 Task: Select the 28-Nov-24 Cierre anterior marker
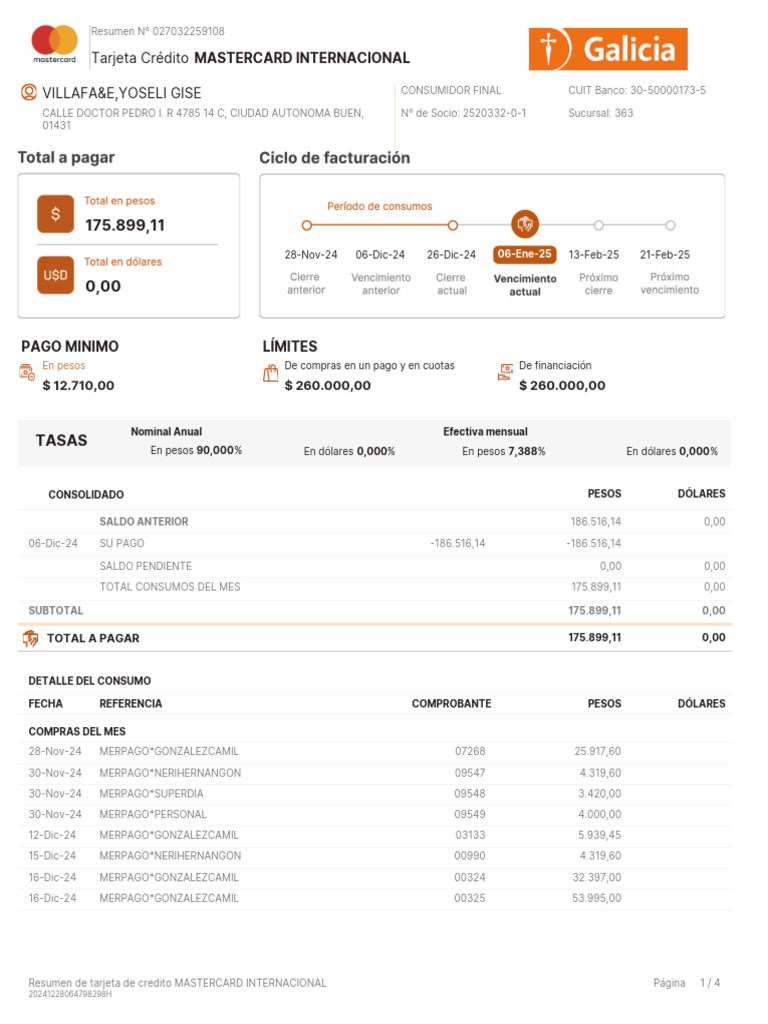306,225
